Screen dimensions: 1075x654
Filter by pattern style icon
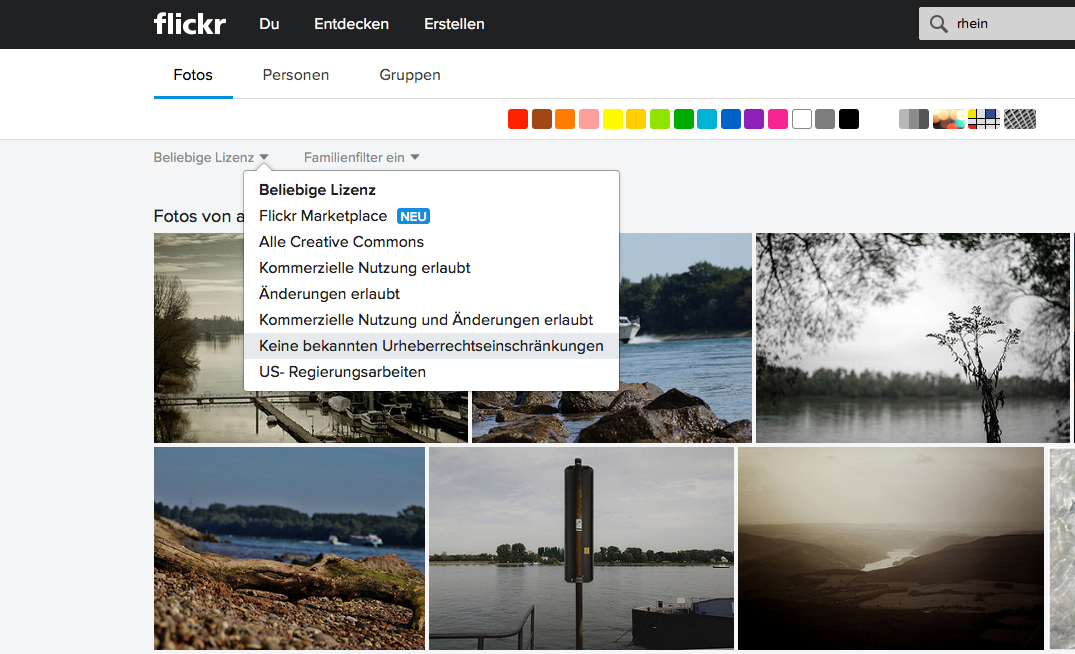coord(1019,119)
